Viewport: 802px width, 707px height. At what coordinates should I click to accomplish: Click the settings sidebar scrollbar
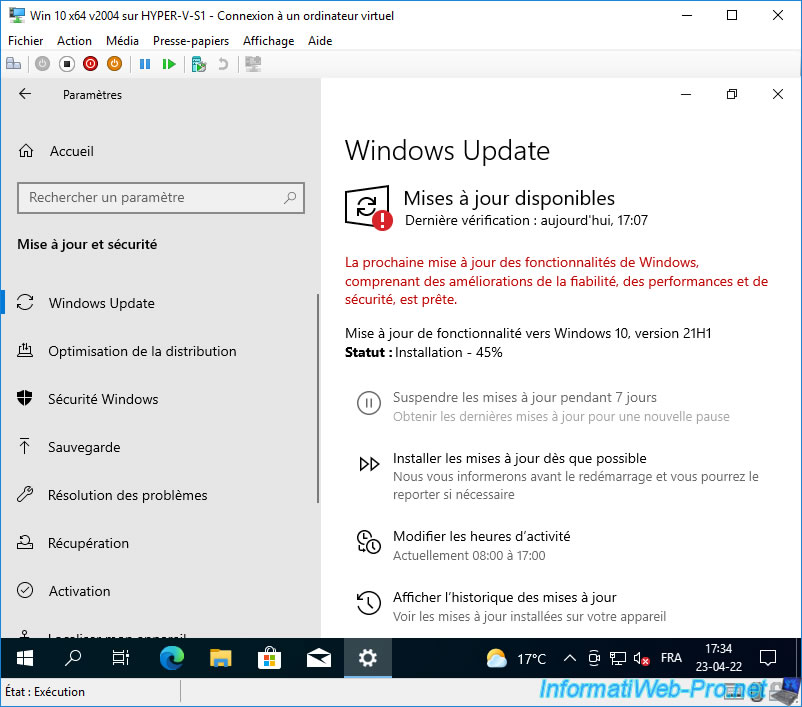[318, 398]
